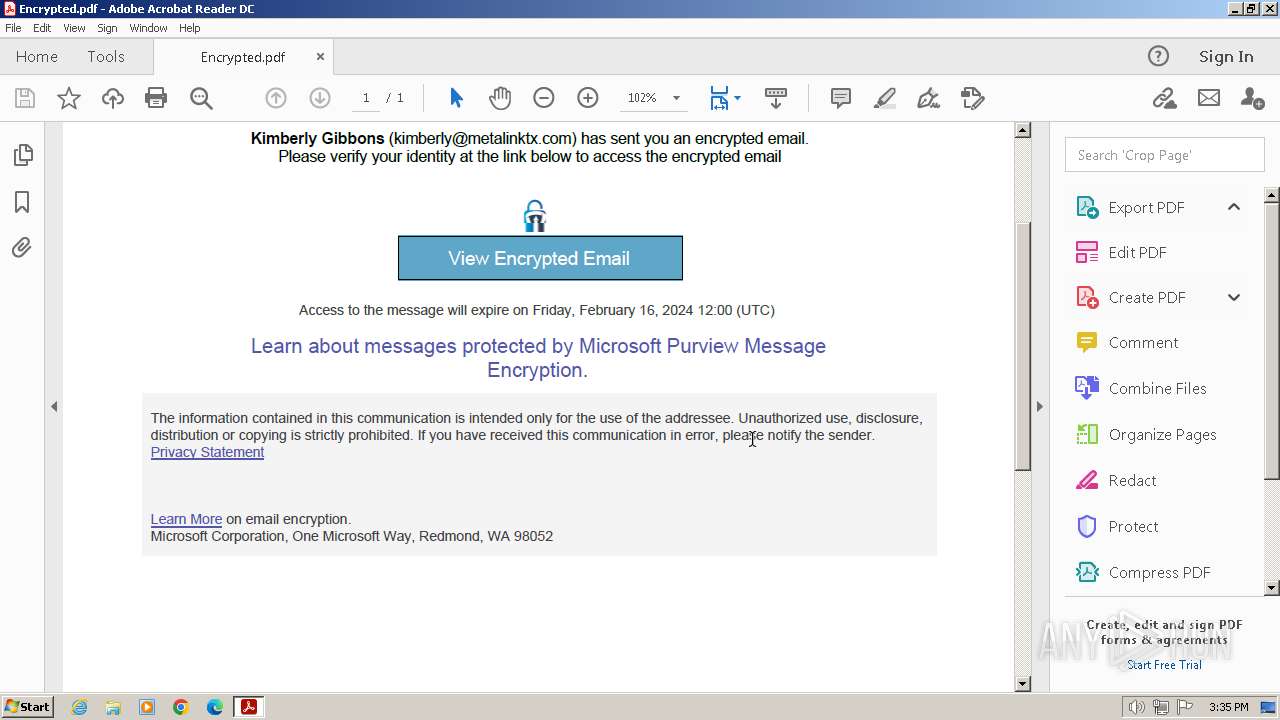The width and height of the screenshot is (1280, 720).
Task: Add document to starred with the star icon
Action: pyautogui.click(x=69, y=98)
